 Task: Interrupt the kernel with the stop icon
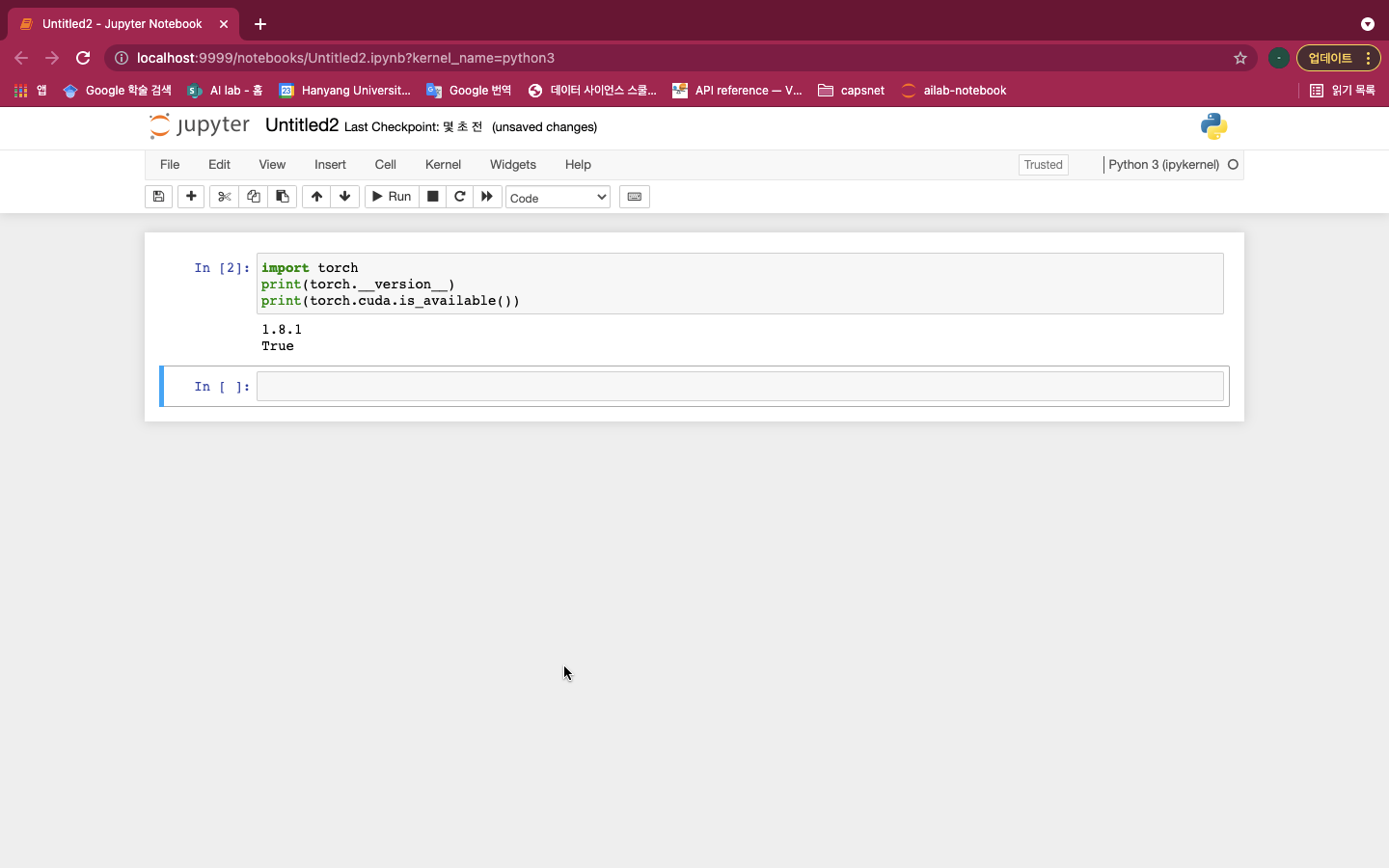click(432, 197)
